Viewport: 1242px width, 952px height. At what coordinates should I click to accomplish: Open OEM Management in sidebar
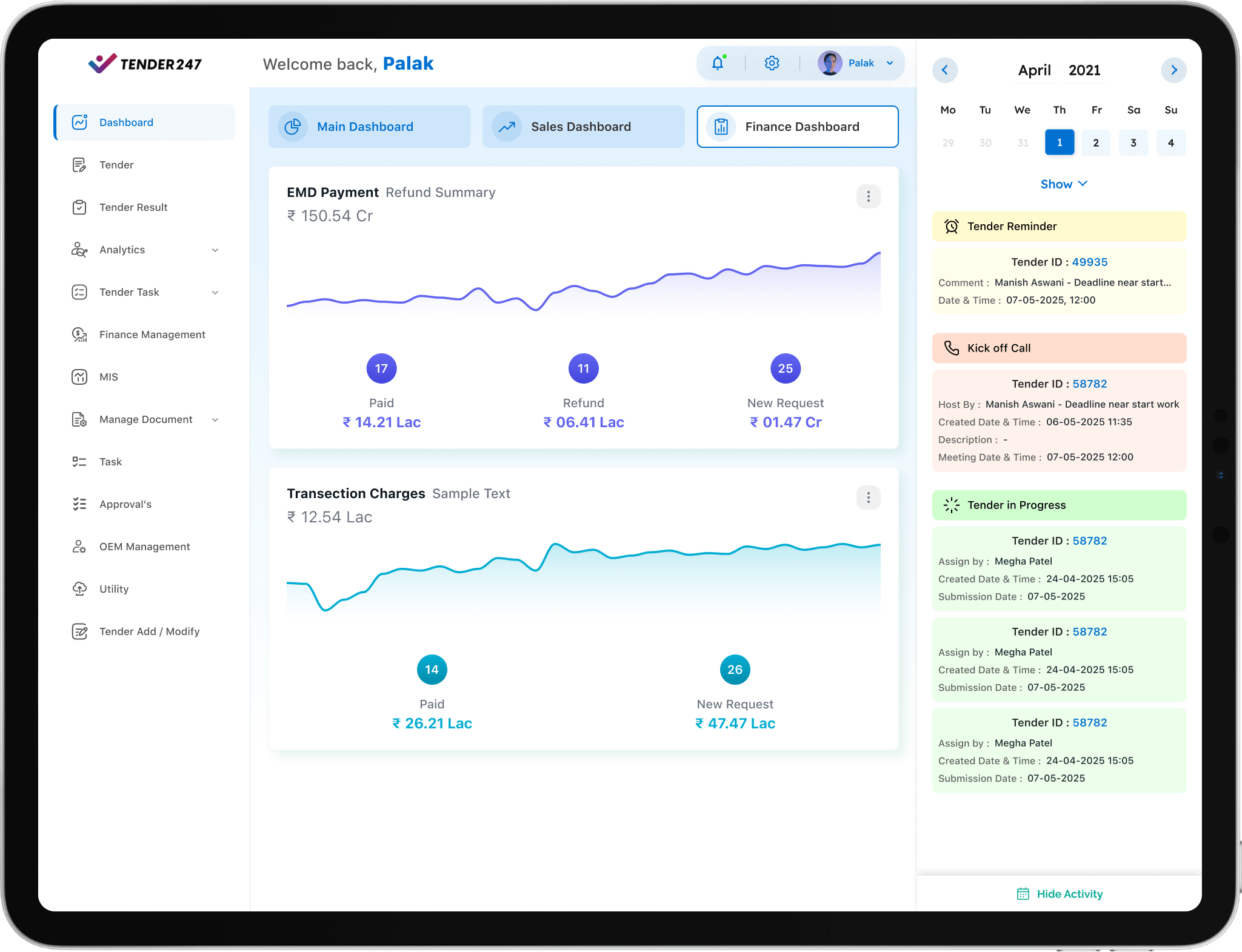144,547
